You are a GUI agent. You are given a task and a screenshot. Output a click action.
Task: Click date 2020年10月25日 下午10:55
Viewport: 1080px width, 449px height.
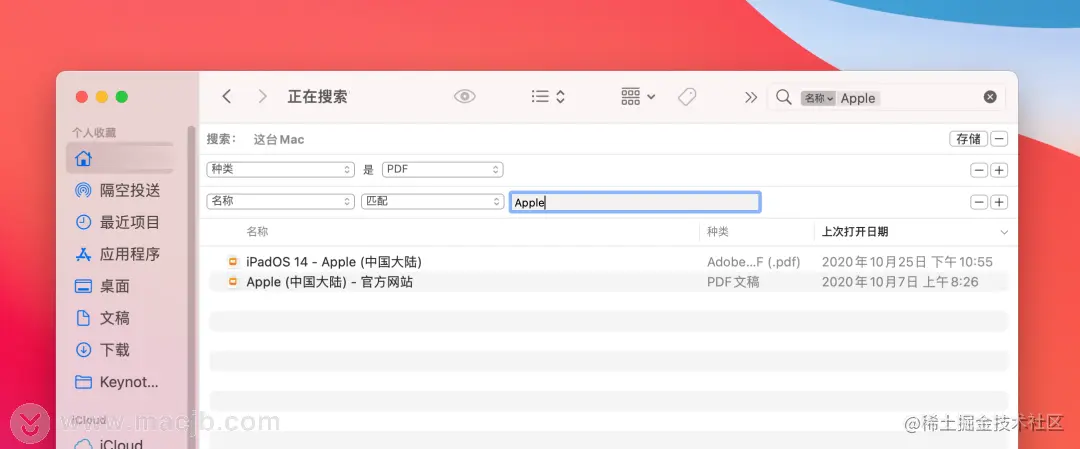coord(907,262)
